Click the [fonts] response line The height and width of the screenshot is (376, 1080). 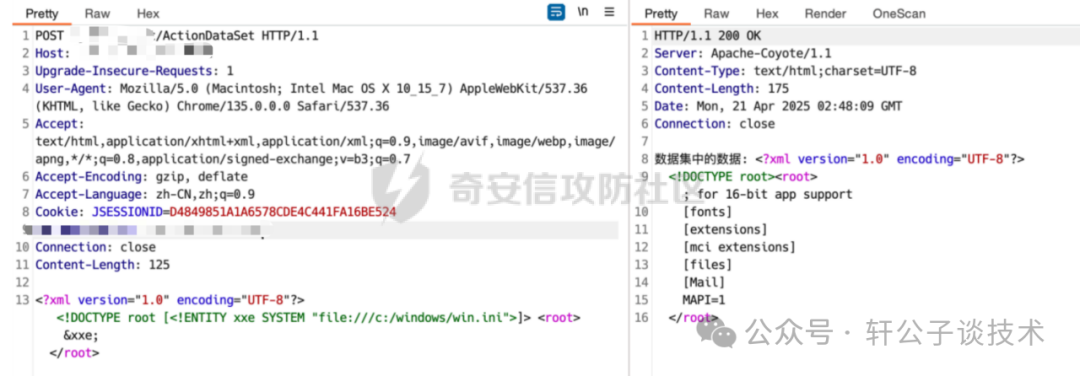(707, 212)
